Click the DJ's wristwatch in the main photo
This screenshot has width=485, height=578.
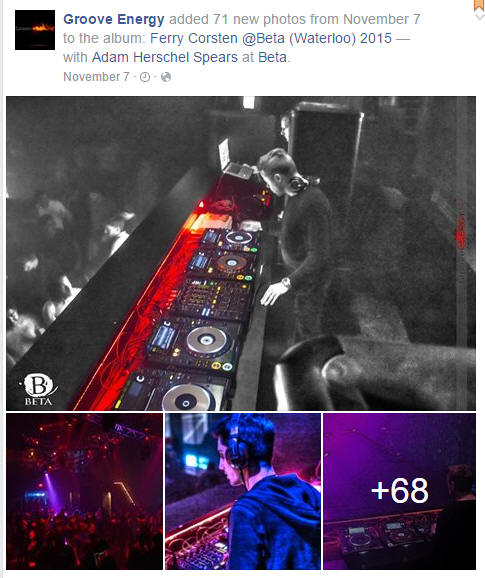[286, 283]
